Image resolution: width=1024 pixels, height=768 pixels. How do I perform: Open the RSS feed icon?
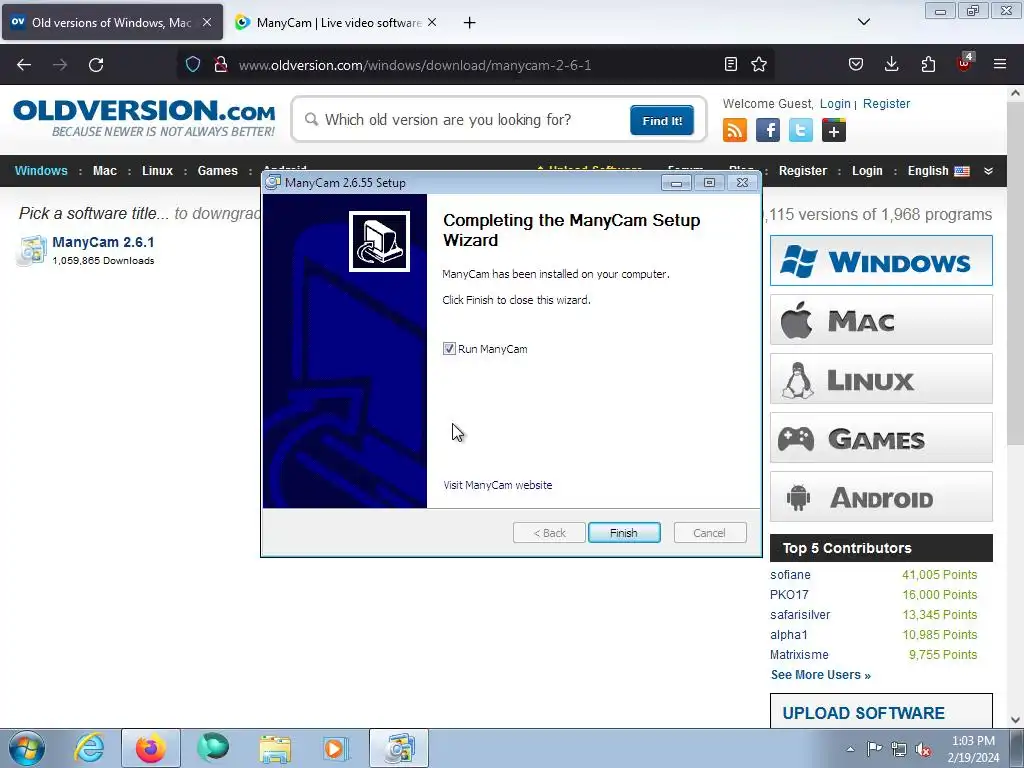click(735, 130)
